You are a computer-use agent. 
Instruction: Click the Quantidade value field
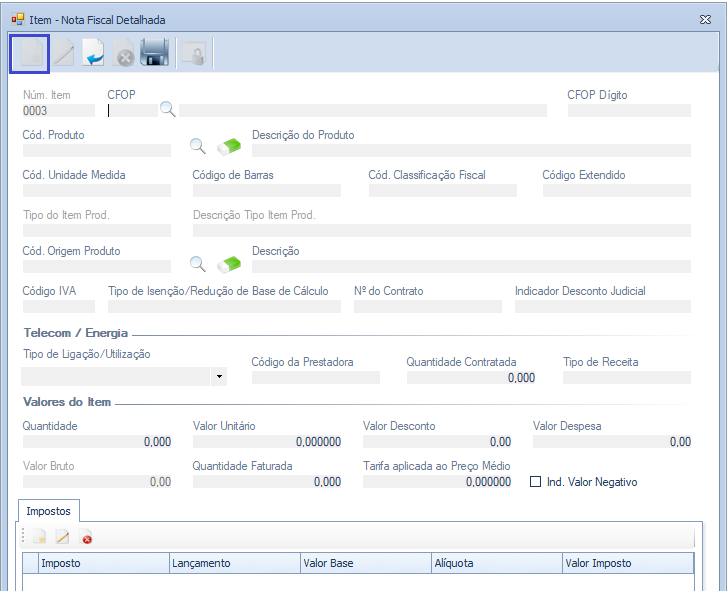pyautogui.click(x=96, y=441)
